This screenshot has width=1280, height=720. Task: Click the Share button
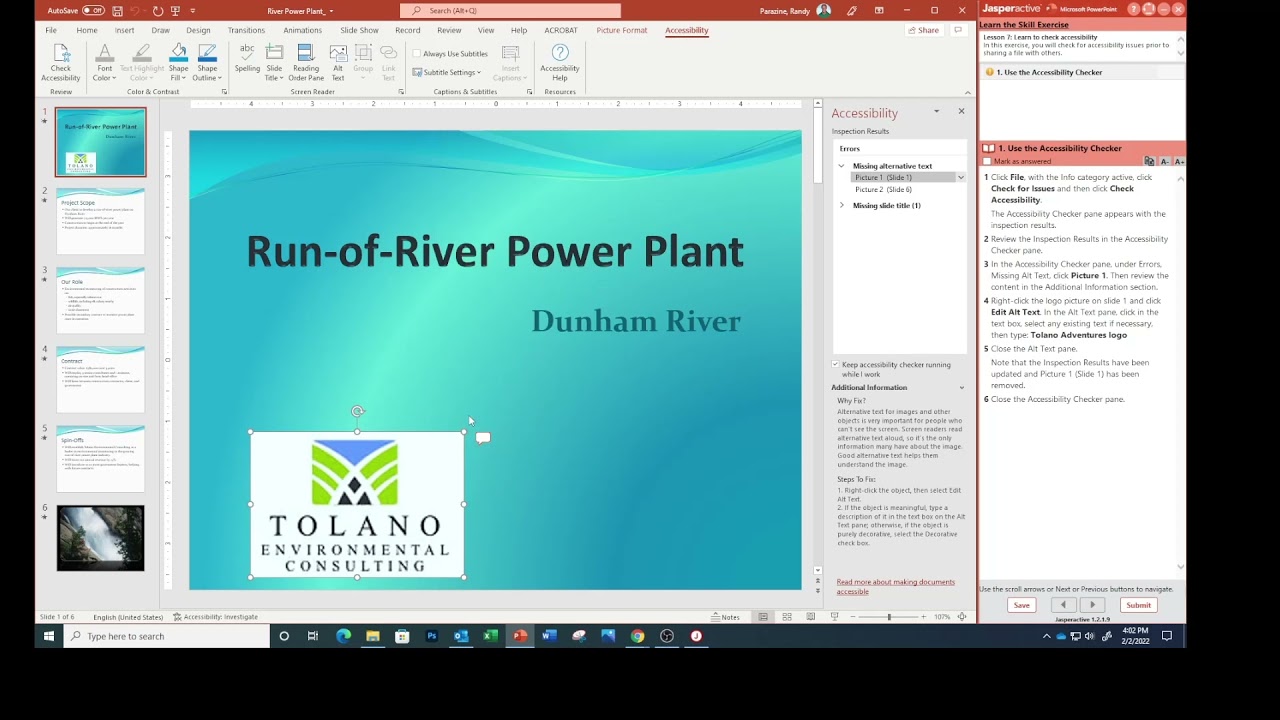[923, 30]
